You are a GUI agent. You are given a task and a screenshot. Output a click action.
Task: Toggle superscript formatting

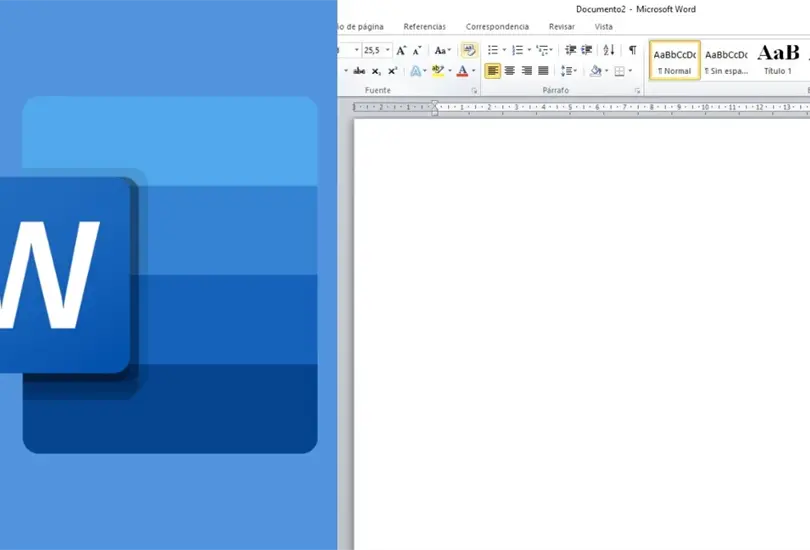tap(392, 71)
